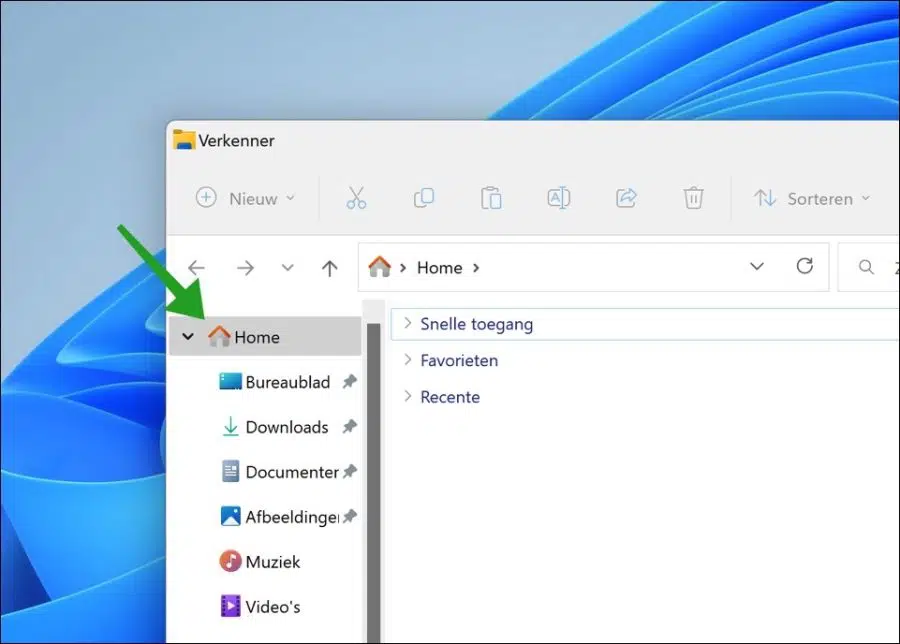Go forward with the right arrow

(x=245, y=267)
